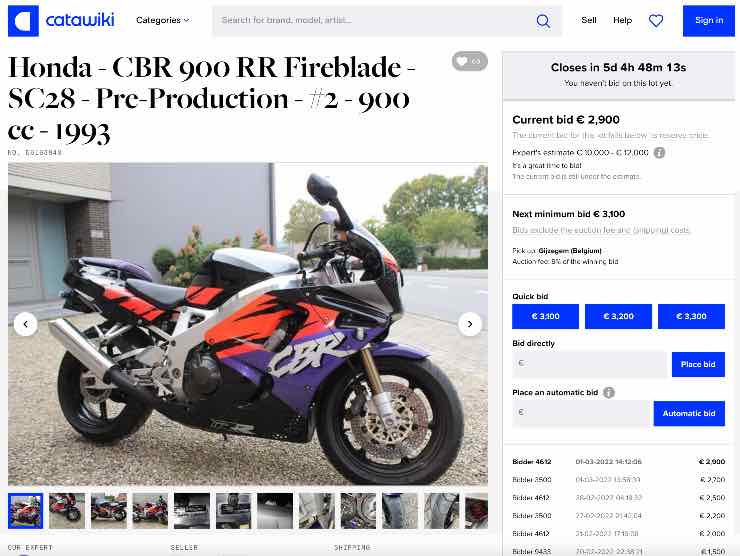Click the Automatic bid button
Viewport: 740px width, 556px height.
point(689,413)
